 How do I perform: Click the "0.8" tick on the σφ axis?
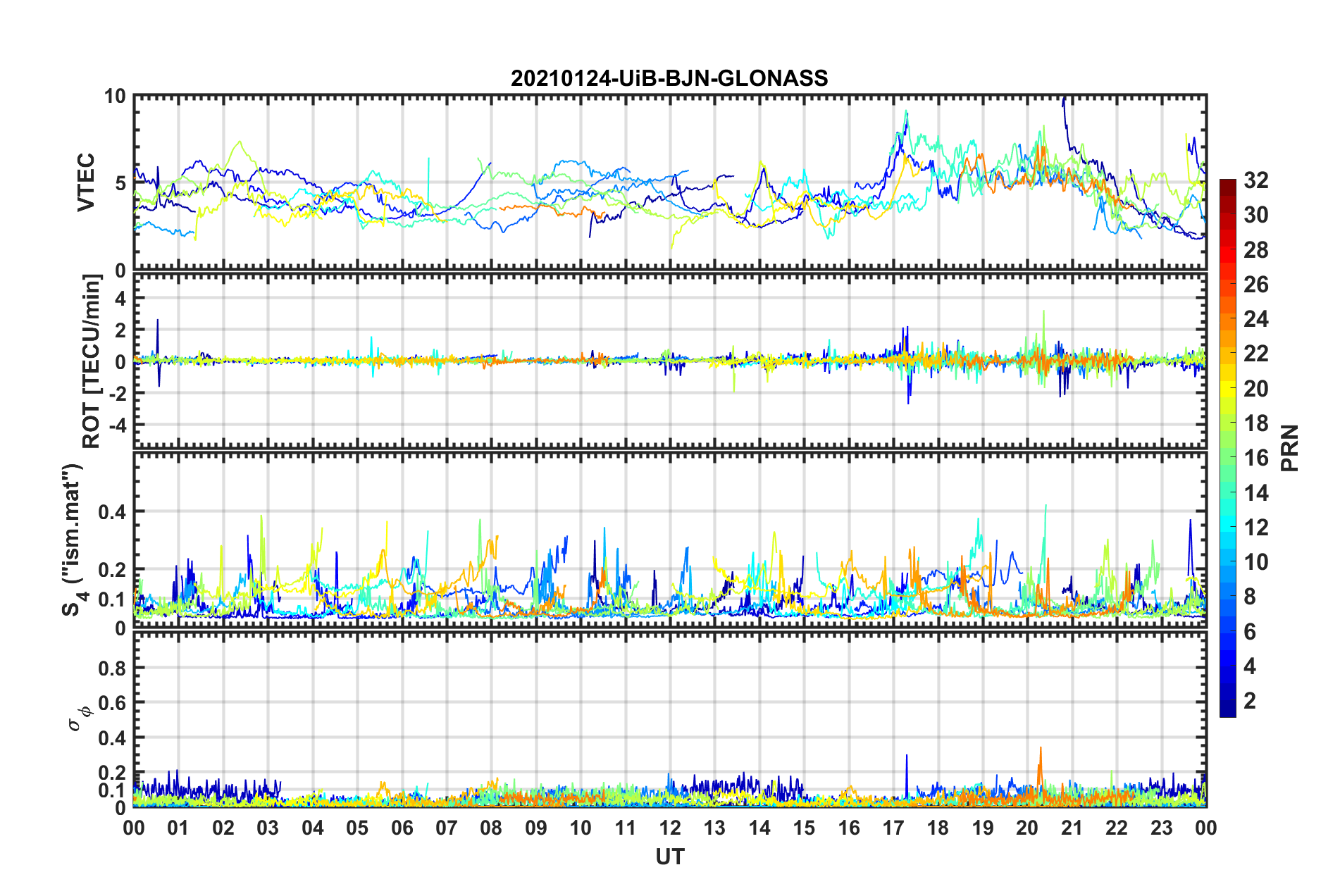112,668
